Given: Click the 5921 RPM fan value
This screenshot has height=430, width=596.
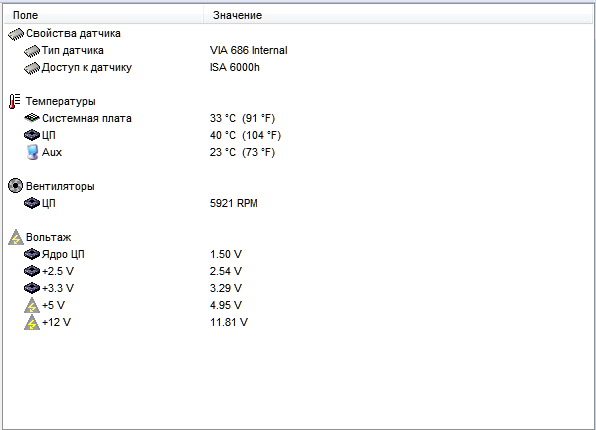Looking at the screenshot, I should click(x=234, y=203).
